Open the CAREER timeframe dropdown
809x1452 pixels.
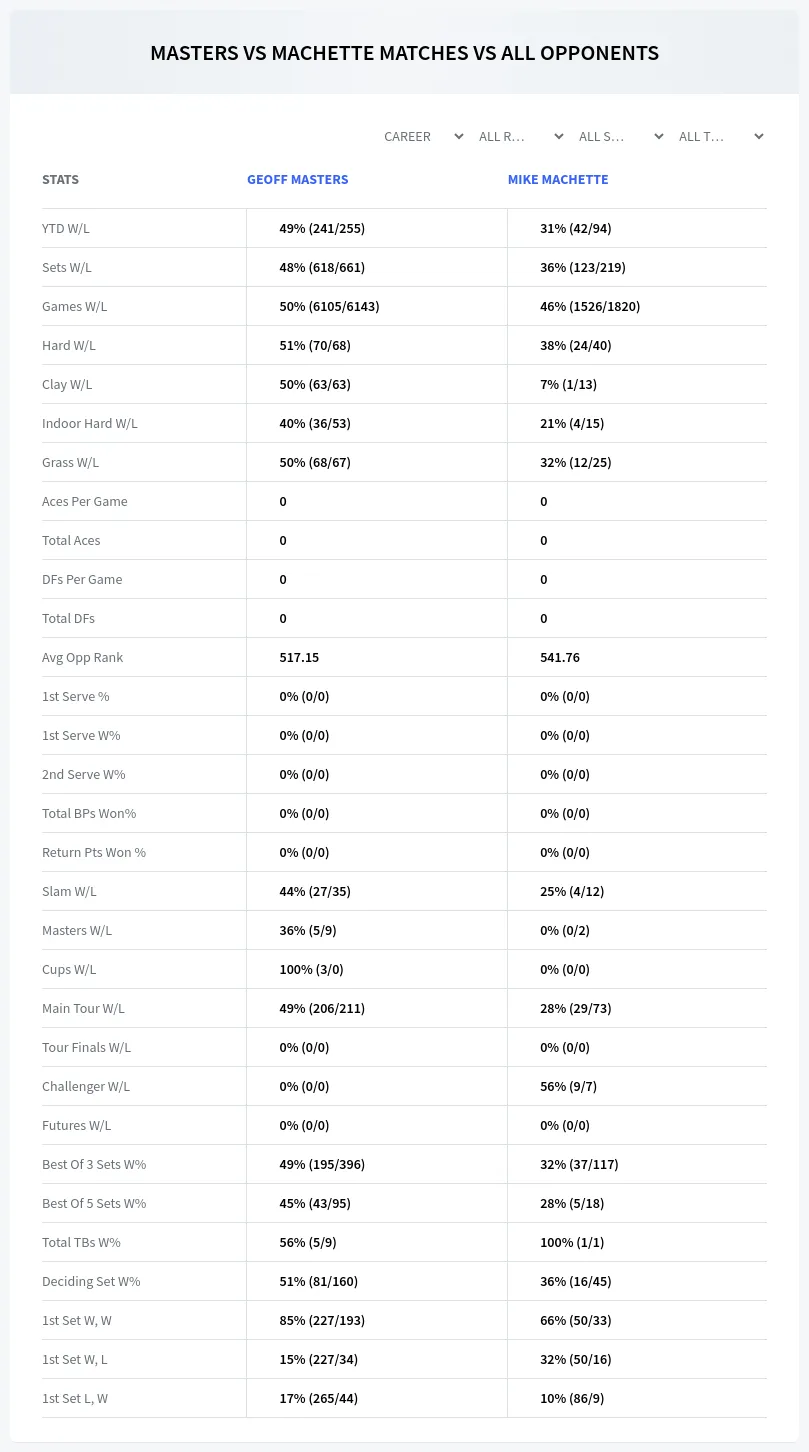(x=422, y=136)
